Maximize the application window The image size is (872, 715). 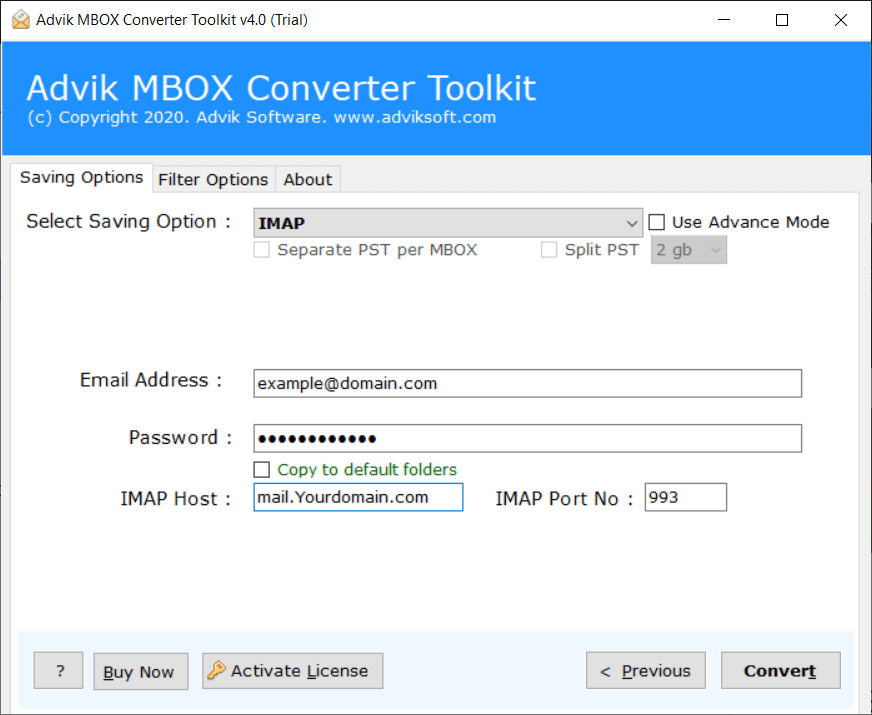click(x=782, y=20)
